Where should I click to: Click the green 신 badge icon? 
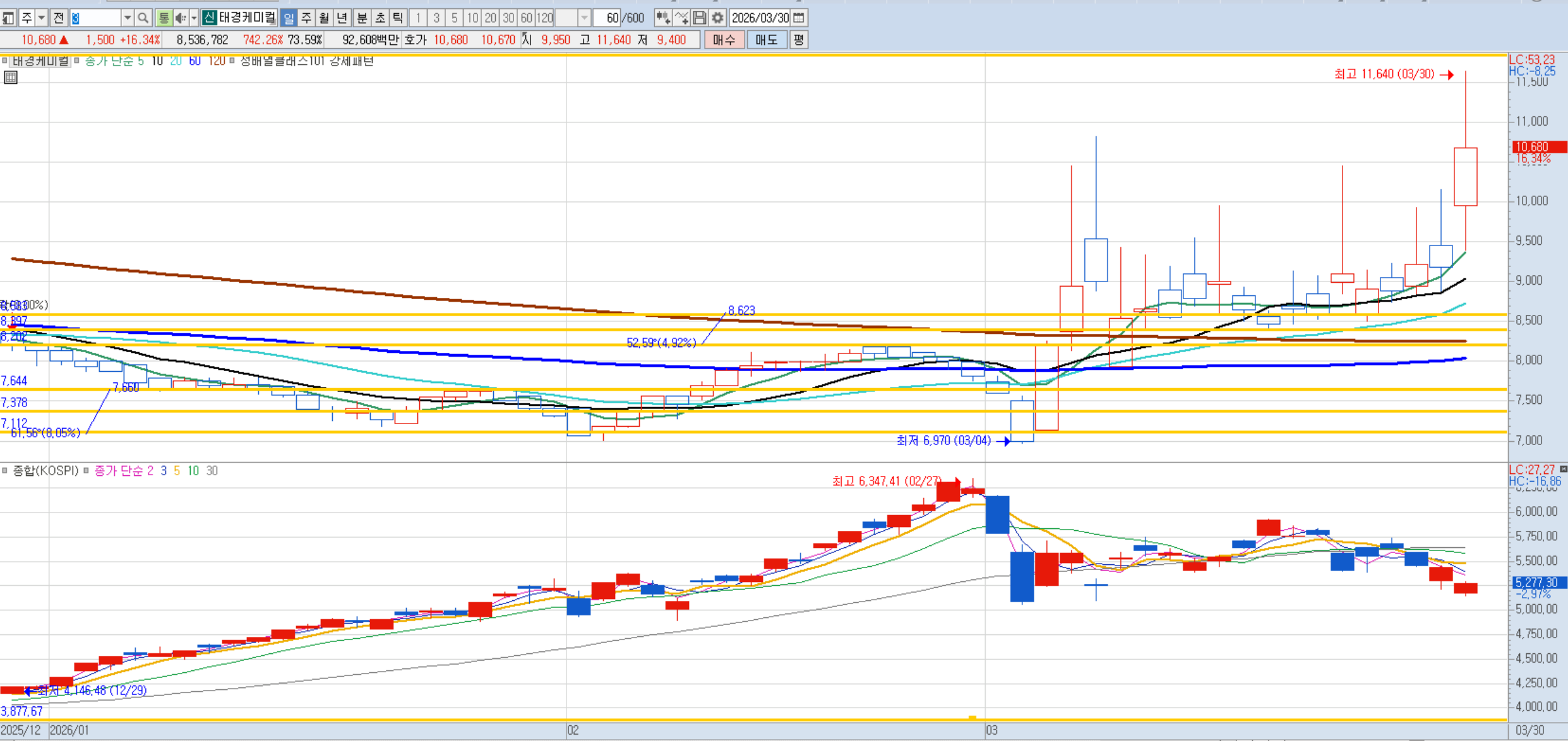(209, 18)
